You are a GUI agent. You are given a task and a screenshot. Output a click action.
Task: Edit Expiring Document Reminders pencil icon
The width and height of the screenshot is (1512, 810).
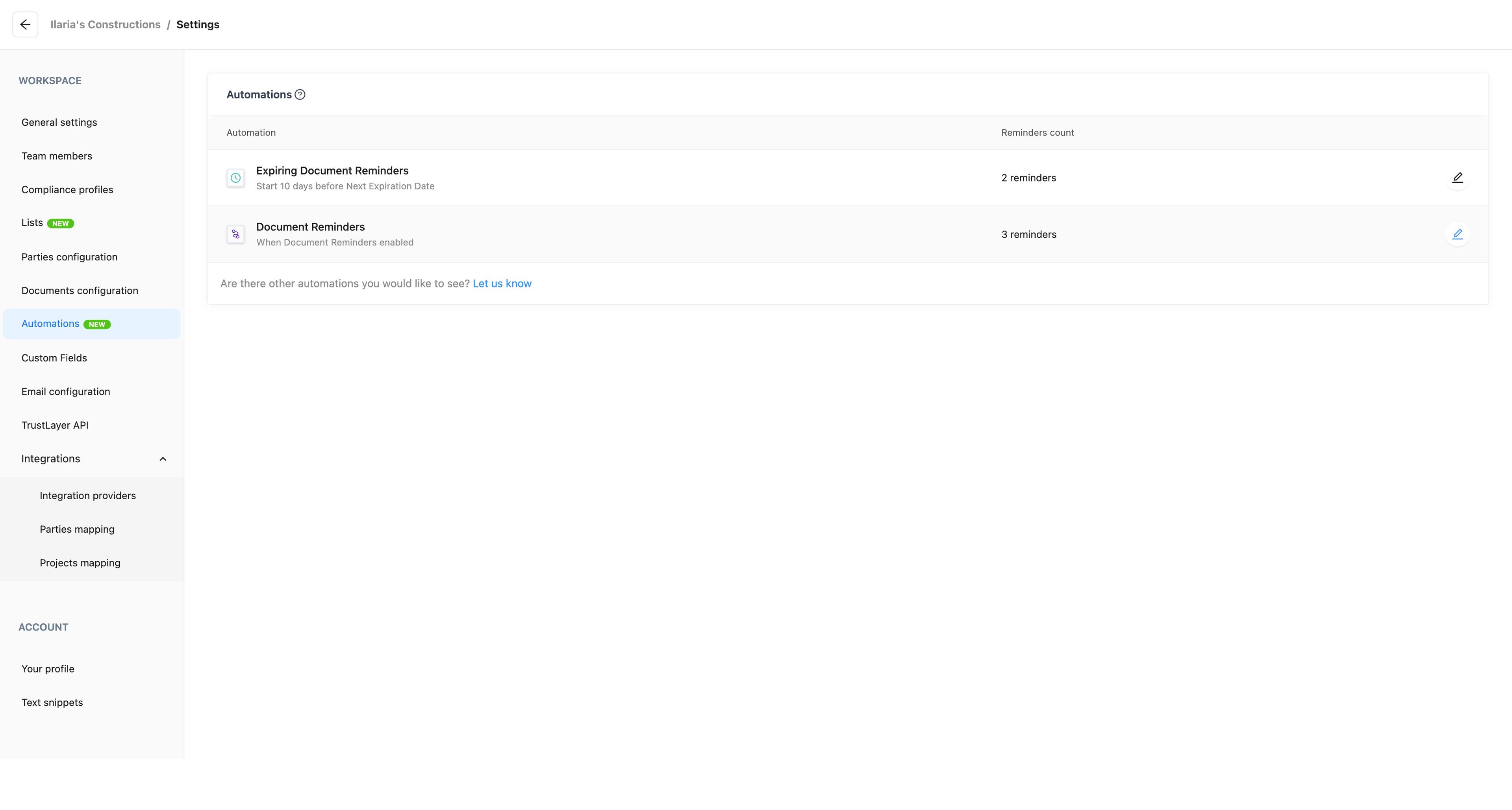[1457, 178]
